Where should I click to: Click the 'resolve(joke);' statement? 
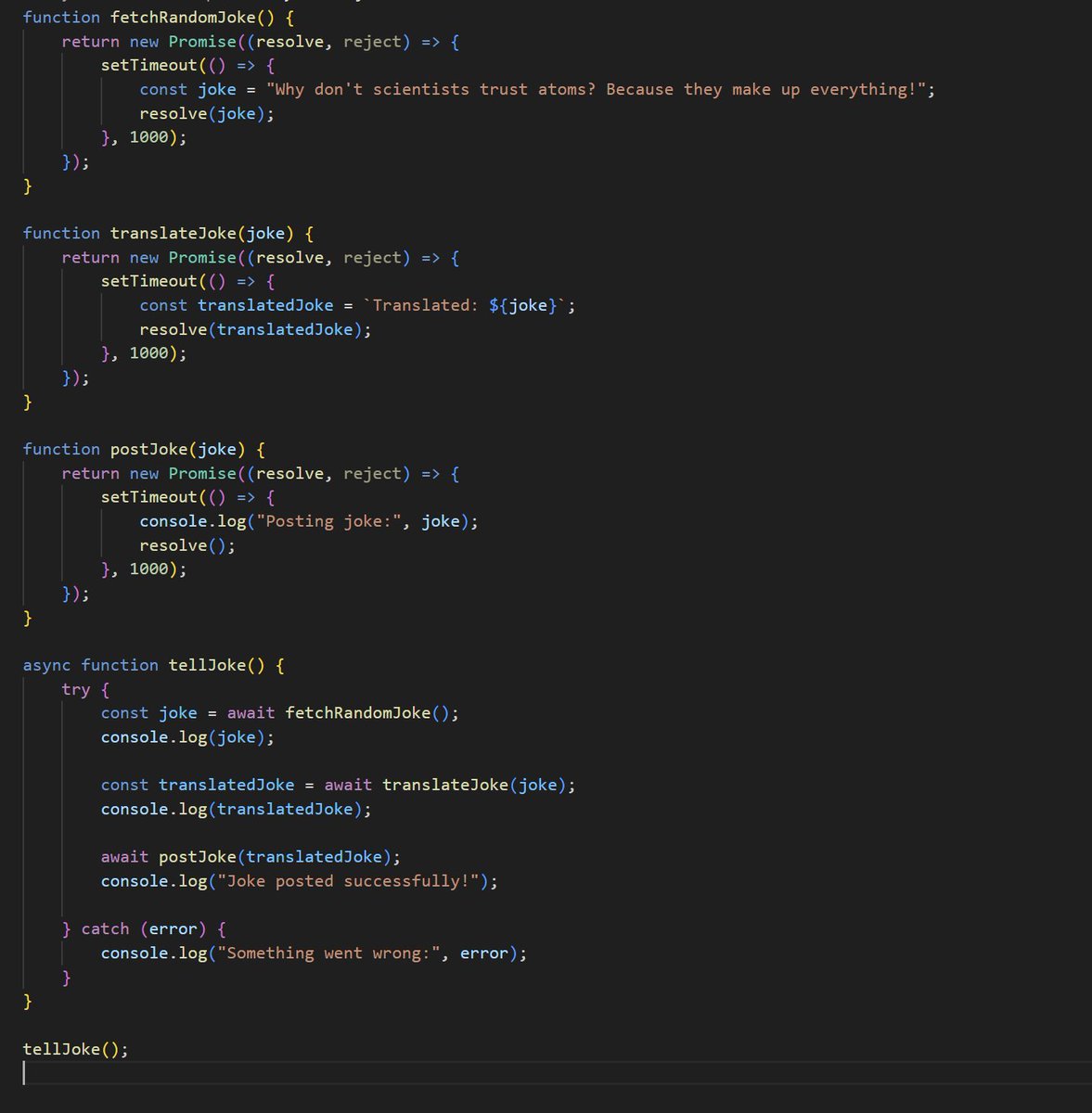tap(207, 114)
